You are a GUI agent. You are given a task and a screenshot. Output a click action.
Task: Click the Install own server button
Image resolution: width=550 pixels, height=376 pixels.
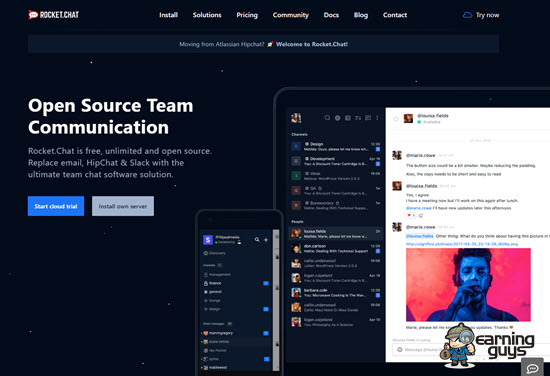pyautogui.click(x=123, y=206)
